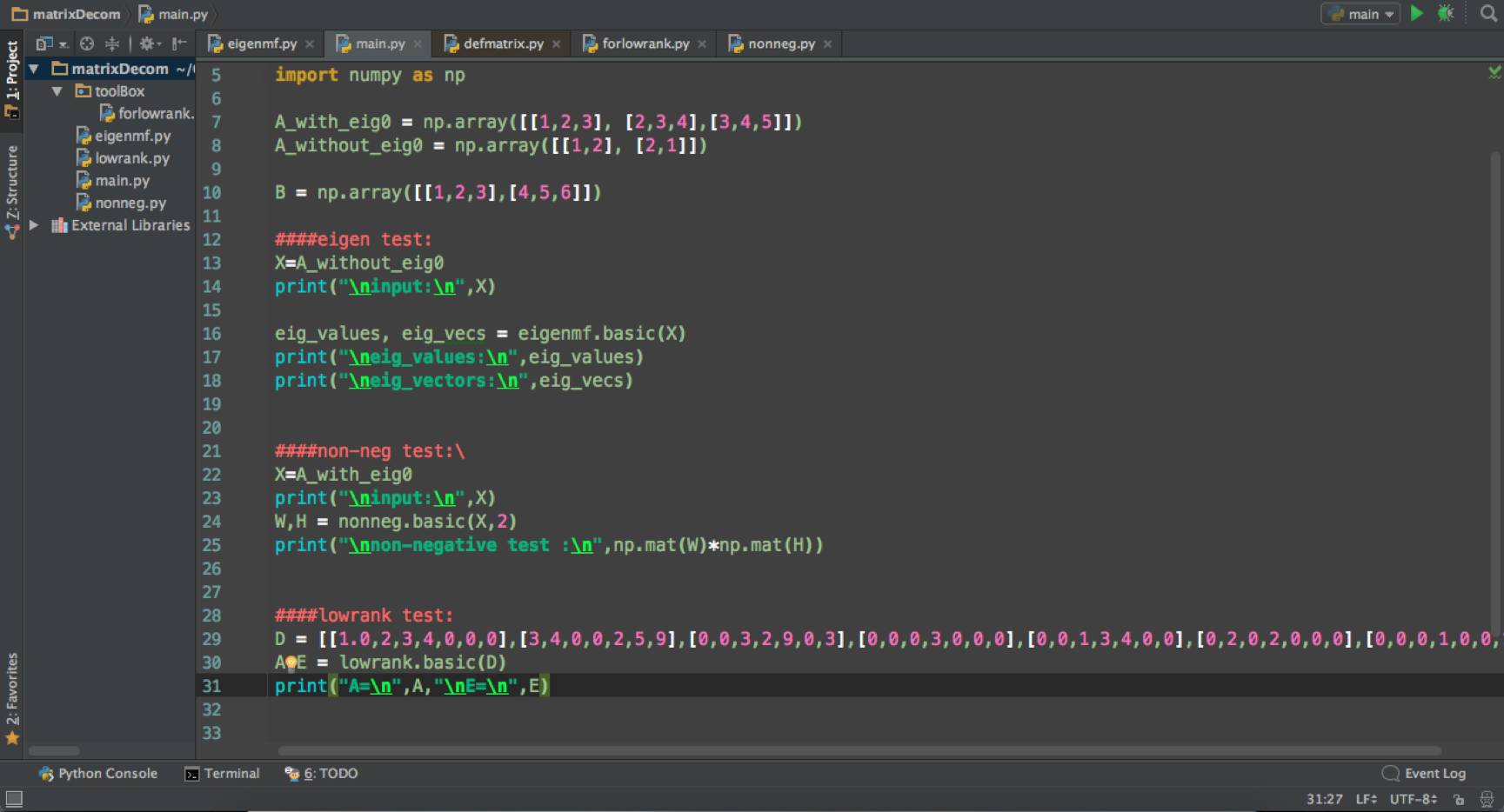Run the main configuration with green play button
The height and width of the screenshot is (812, 1504).
[1417, 13]
